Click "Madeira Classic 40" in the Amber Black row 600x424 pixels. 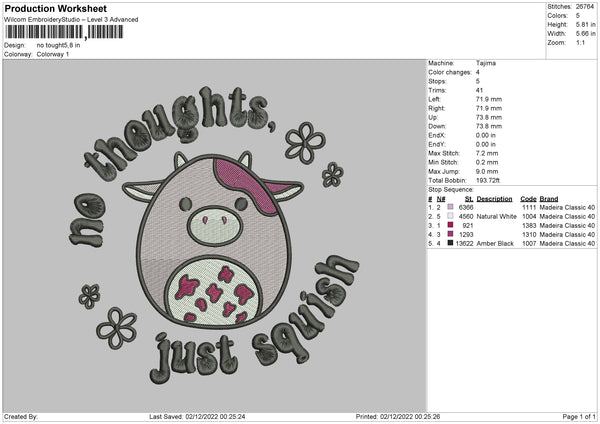567,243
